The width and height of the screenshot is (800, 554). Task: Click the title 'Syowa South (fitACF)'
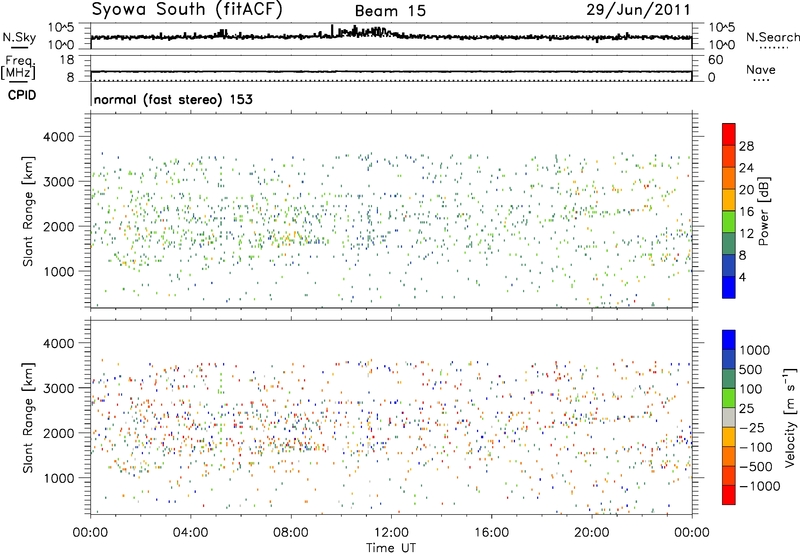pos(187,10)
